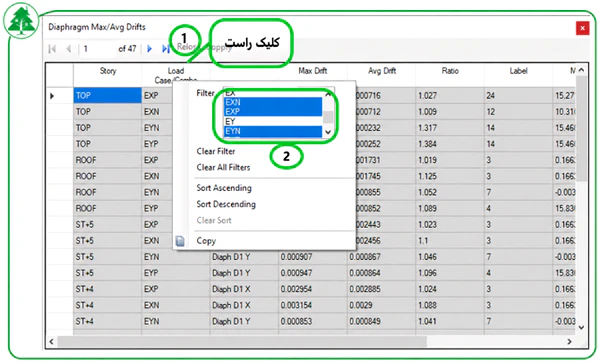
Task: Close the Diaphragm Max/Avg Drifts window
Action: pyautogui.click(x=582, y=28)
